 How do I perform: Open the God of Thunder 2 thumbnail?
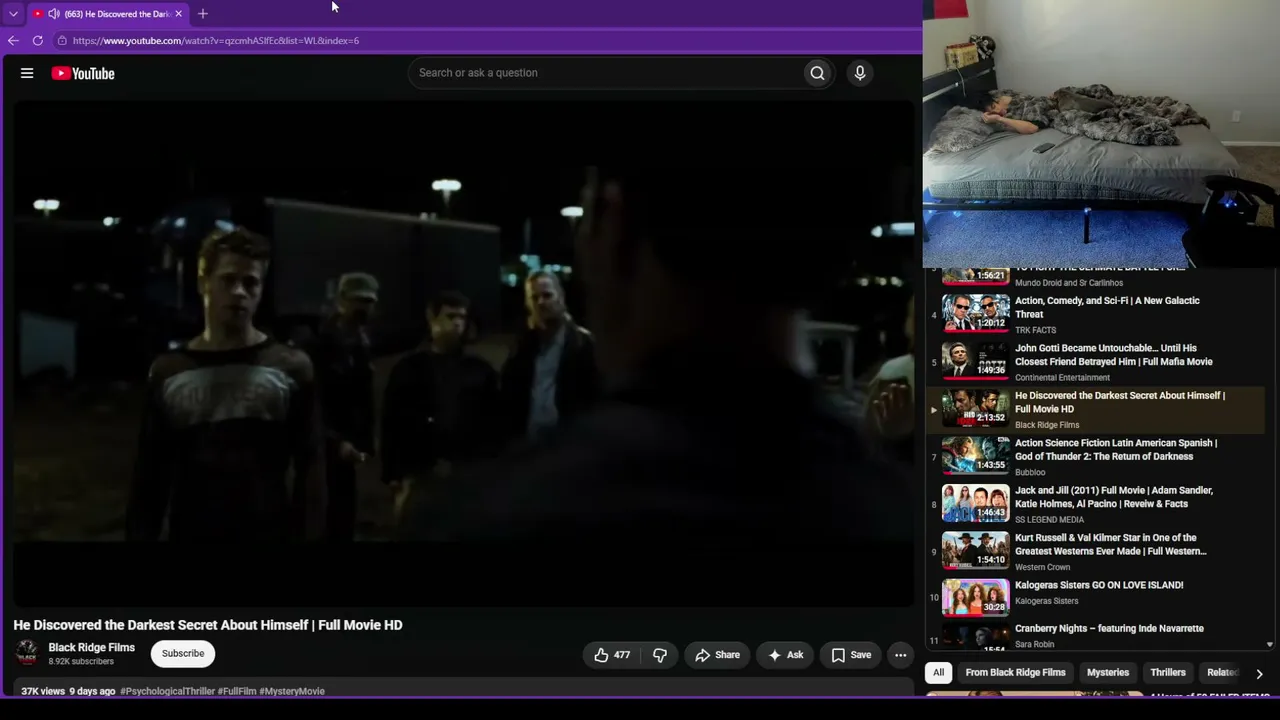click(x=976, y=455)
